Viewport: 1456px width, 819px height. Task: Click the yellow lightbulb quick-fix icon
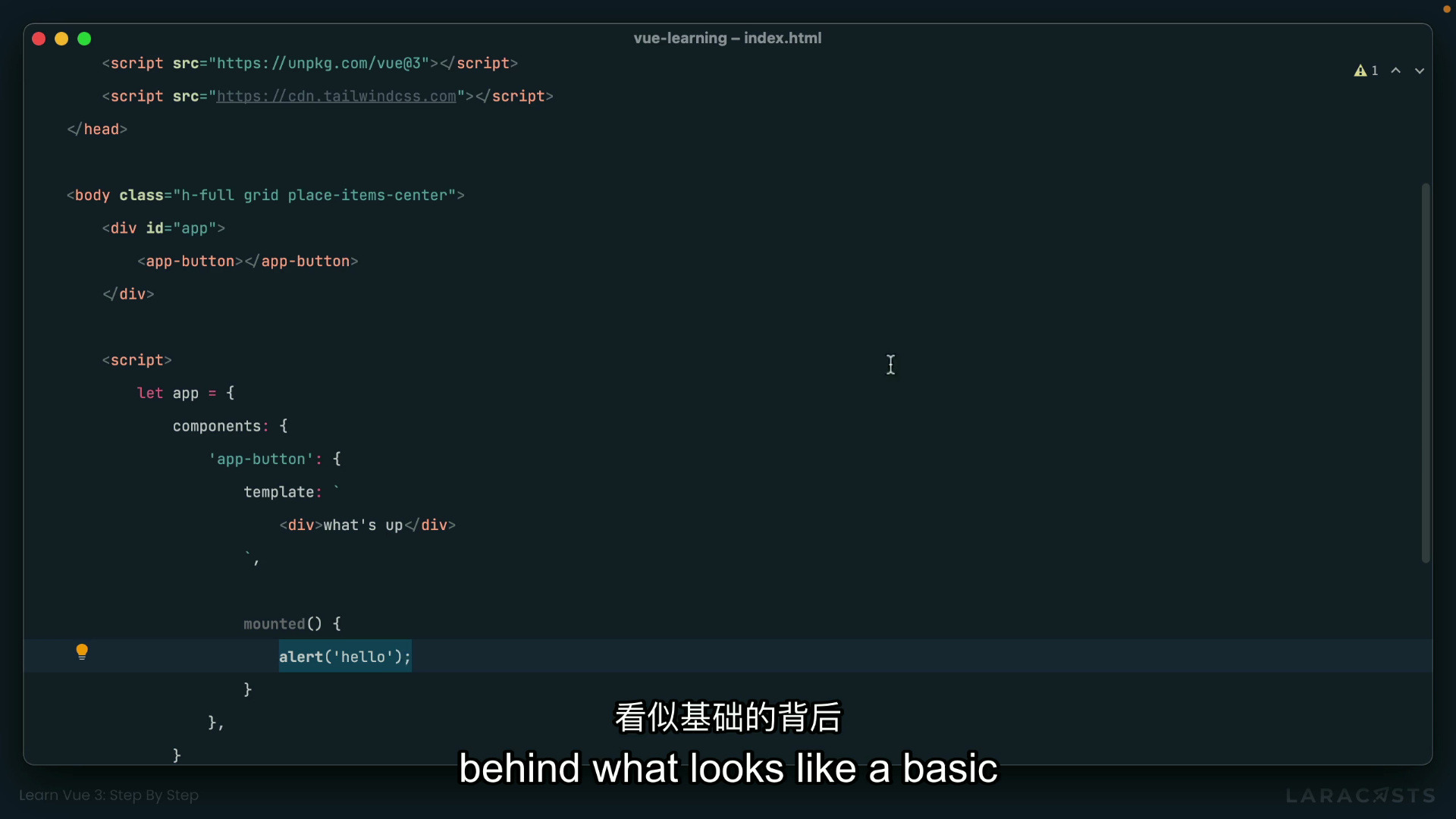tap(82, 651)
